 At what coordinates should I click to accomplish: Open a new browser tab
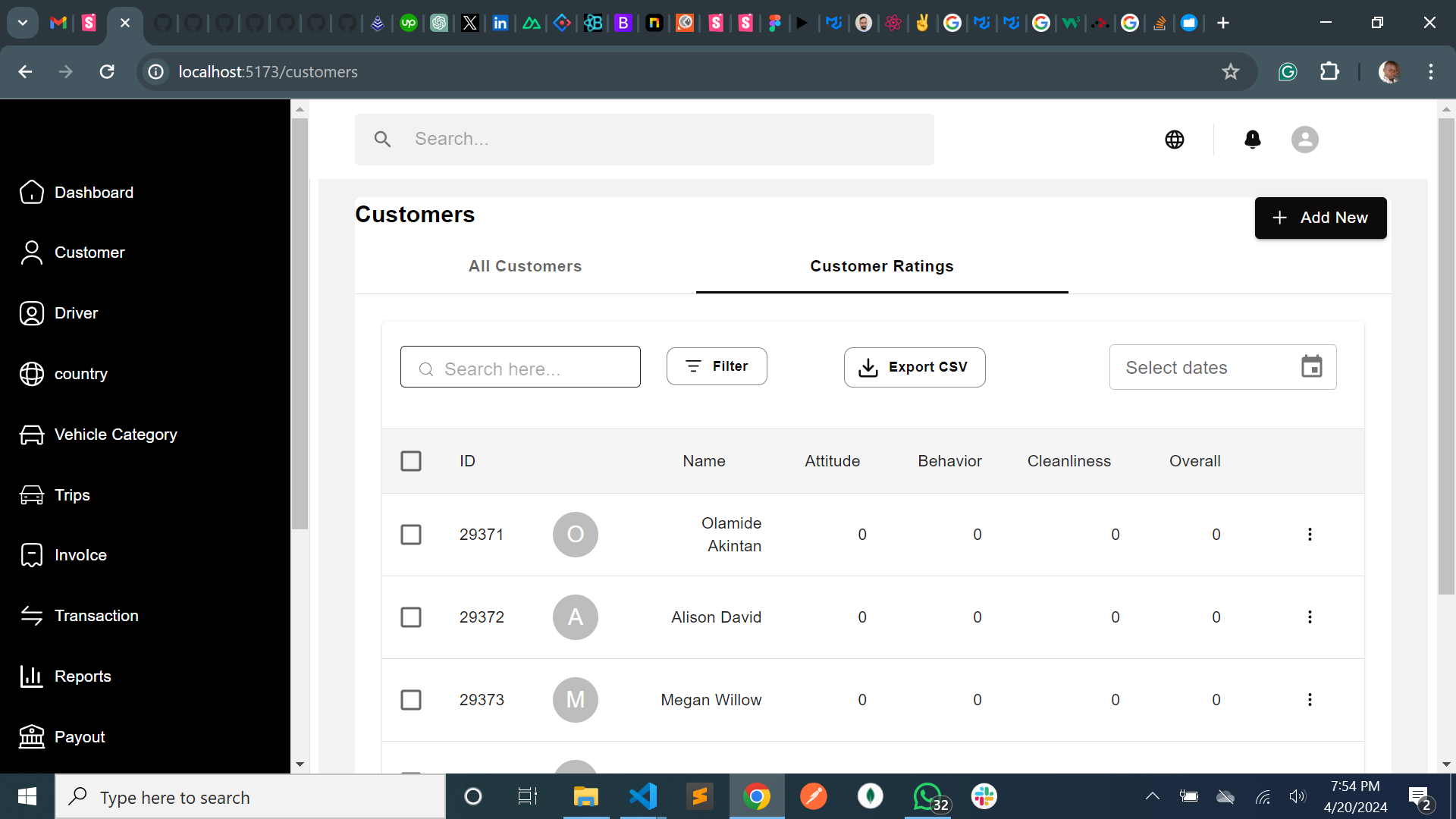pyautogui.click(x=1222, y=23)
